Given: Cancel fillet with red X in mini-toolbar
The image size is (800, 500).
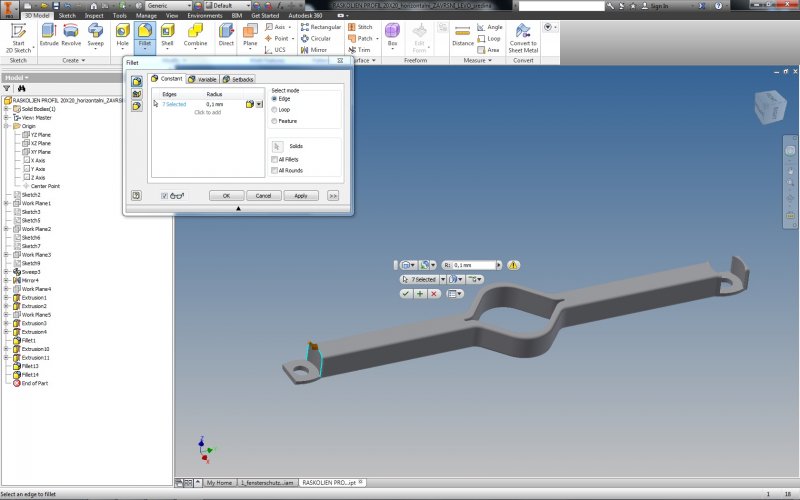Looking at the screenshot, I should 434,293.
